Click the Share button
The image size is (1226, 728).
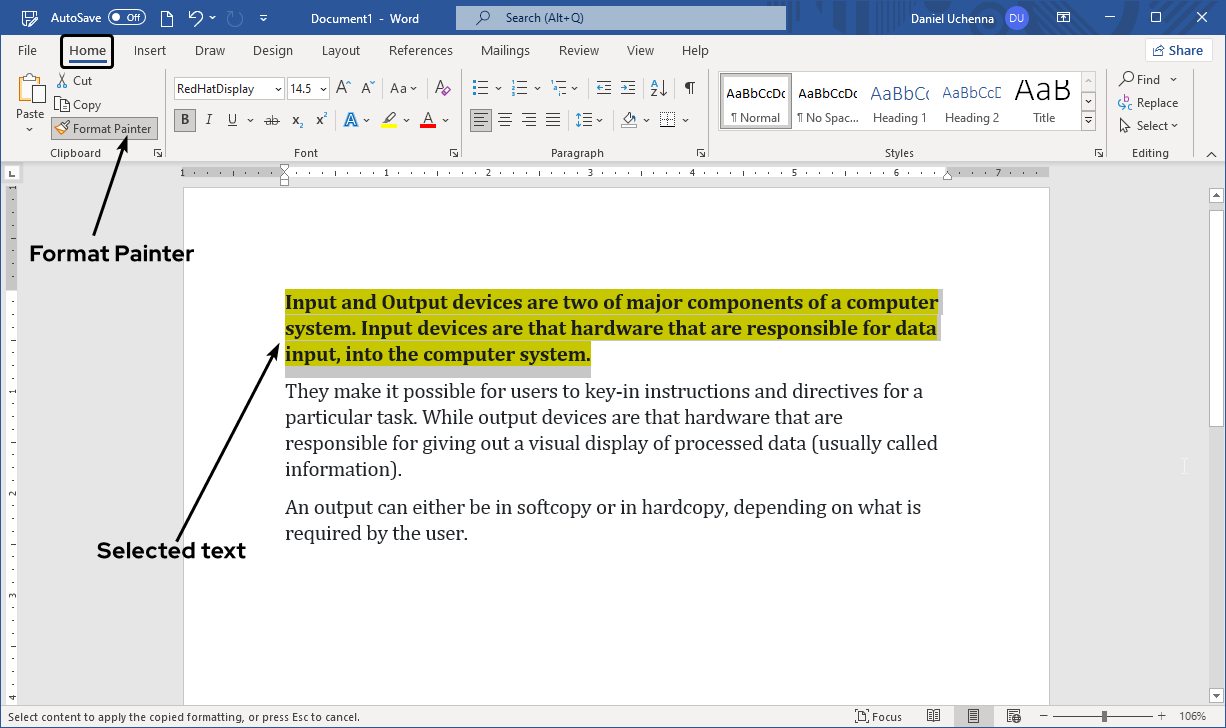[x=1178, y=49]
